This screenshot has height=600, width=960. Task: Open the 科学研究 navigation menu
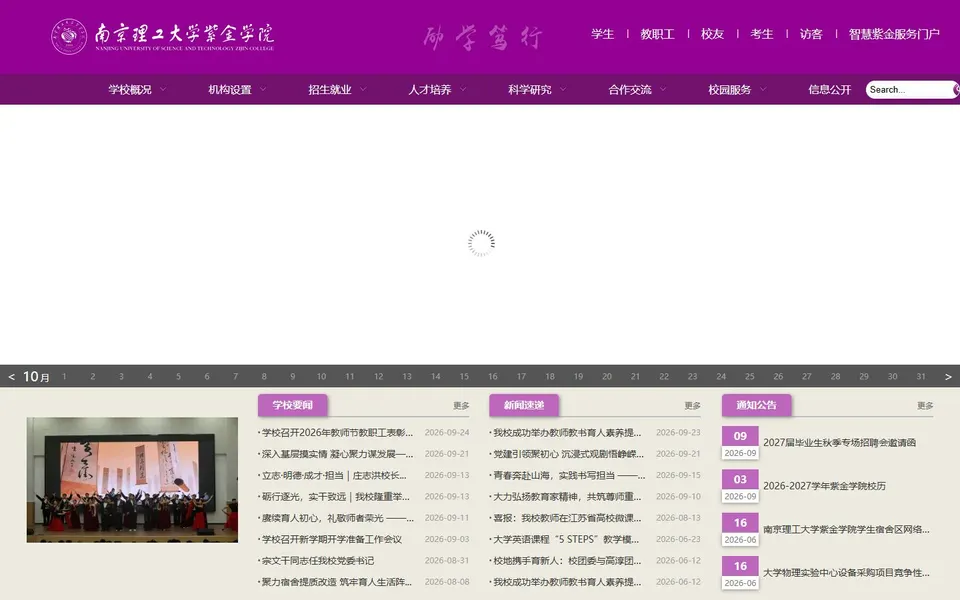(x=530, y=89)
